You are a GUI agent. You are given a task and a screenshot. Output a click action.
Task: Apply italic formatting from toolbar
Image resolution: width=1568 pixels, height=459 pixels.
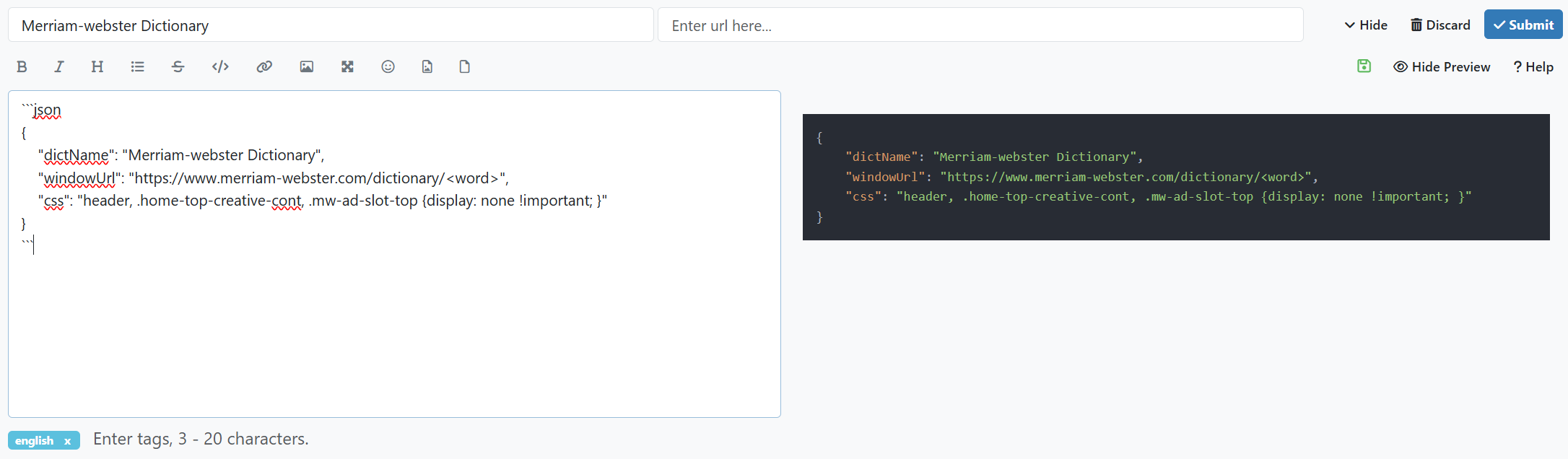[59, 67]
